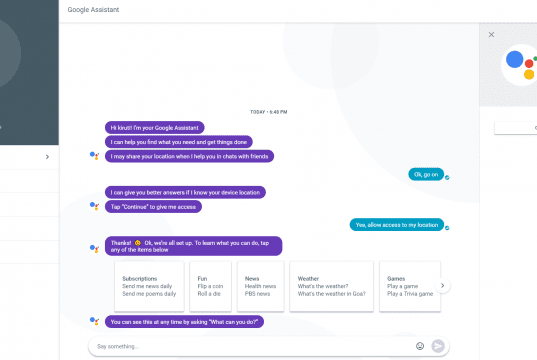Click Assistant avatar beside 'Tap Continue' message
Viewport: 537px width, 360px height.
[94, 206]
